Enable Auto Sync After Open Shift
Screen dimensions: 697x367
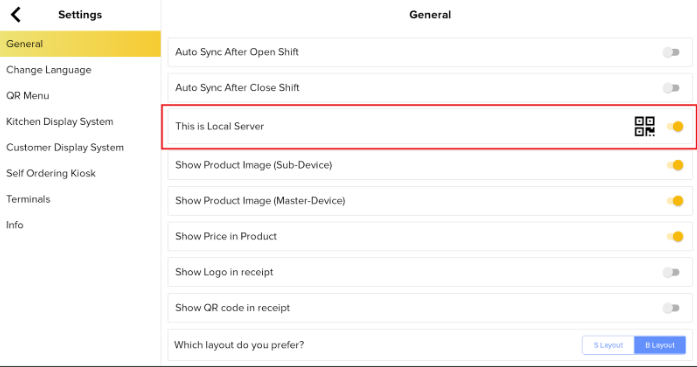pyautogui.click(x=671, y=52)
